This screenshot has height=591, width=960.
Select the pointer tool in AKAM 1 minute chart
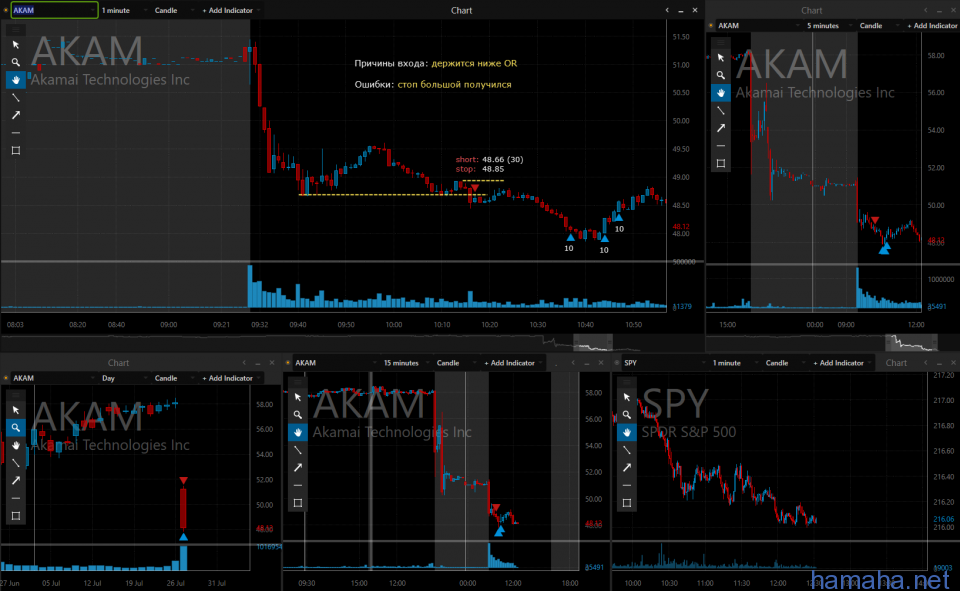pyautogui.click(x=16, y=45)
